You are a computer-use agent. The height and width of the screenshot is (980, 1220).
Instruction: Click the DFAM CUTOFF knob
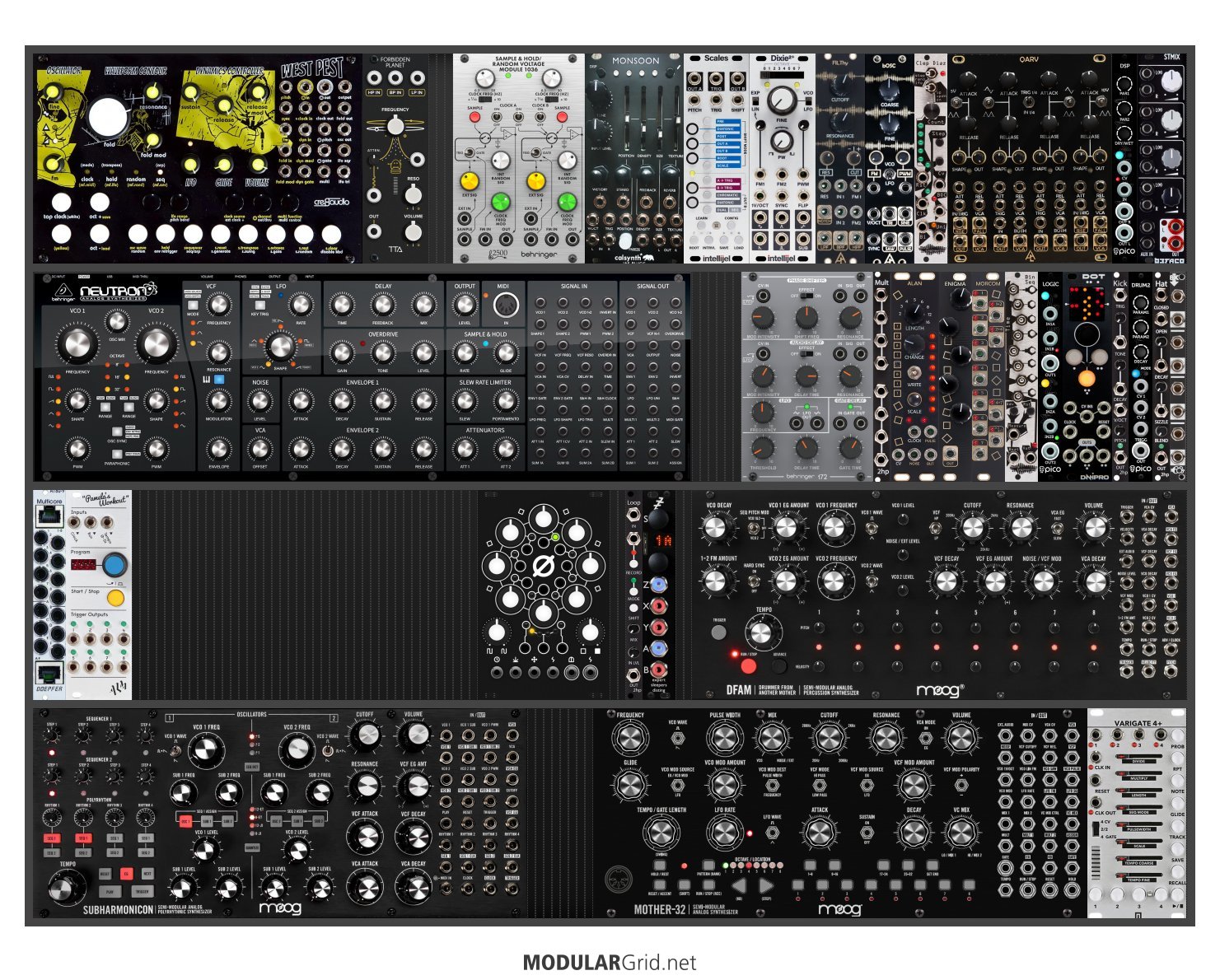point(972,528)
